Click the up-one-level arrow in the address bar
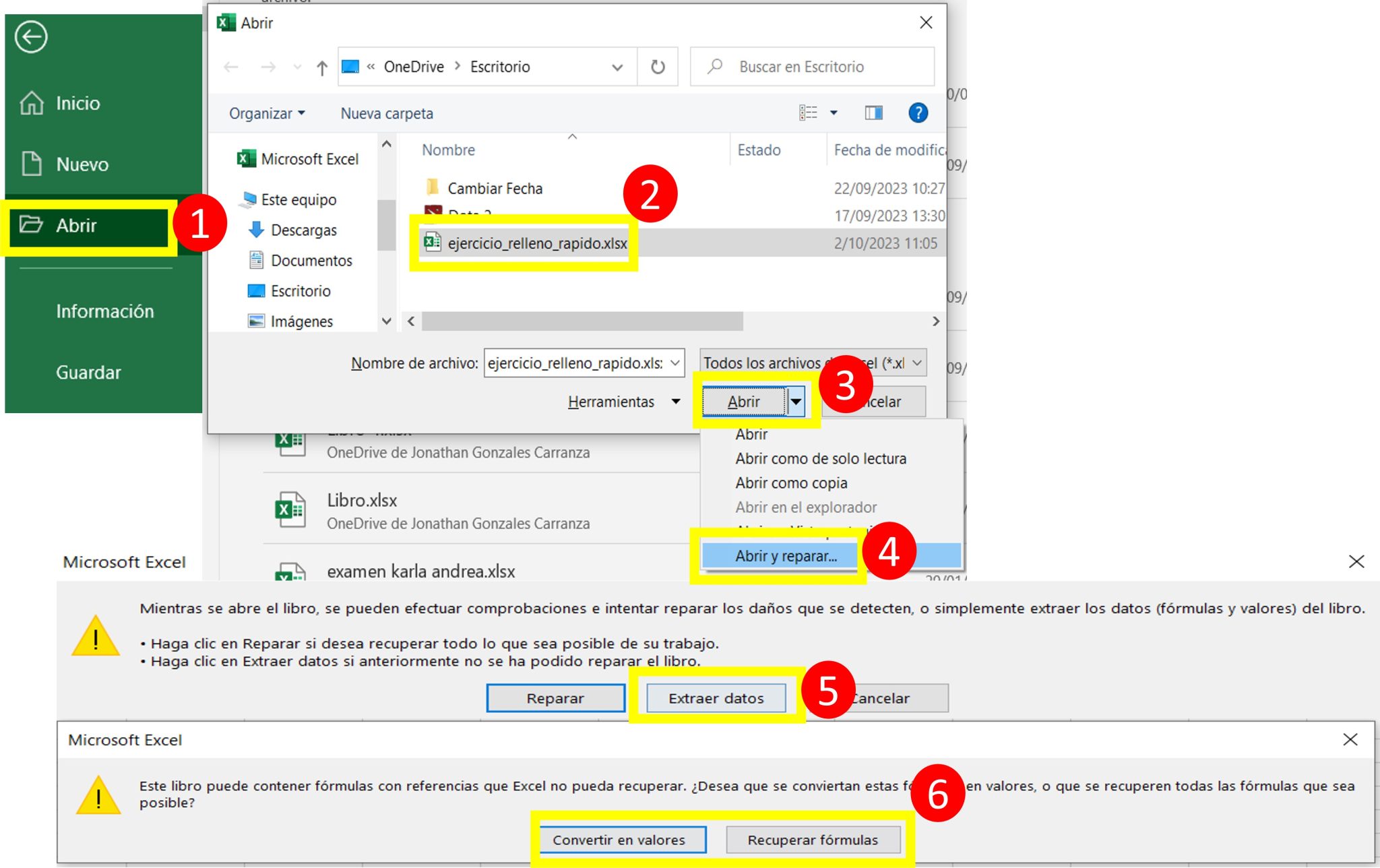Image resolution: width=1380 pixels, height=868 pixels. click(322, 67)
